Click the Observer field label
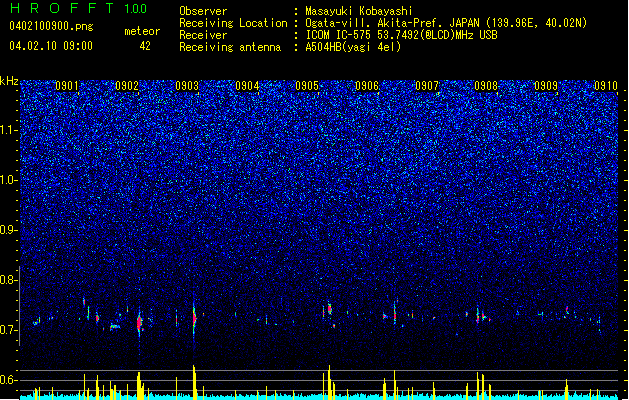The width and height of the screenshot is (629, 400). pos(203,11)
